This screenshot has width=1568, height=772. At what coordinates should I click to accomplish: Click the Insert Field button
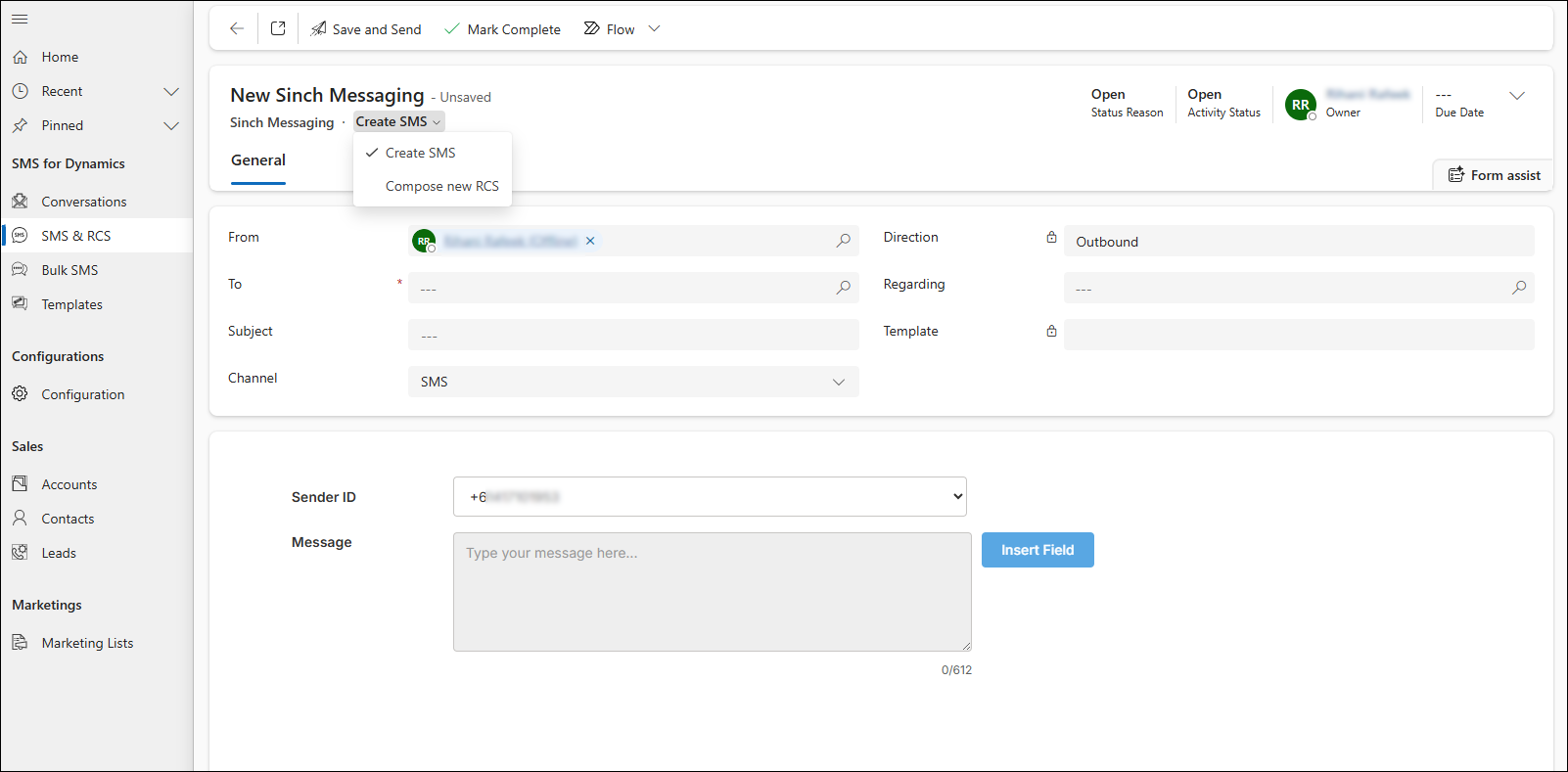(1038, 550)
